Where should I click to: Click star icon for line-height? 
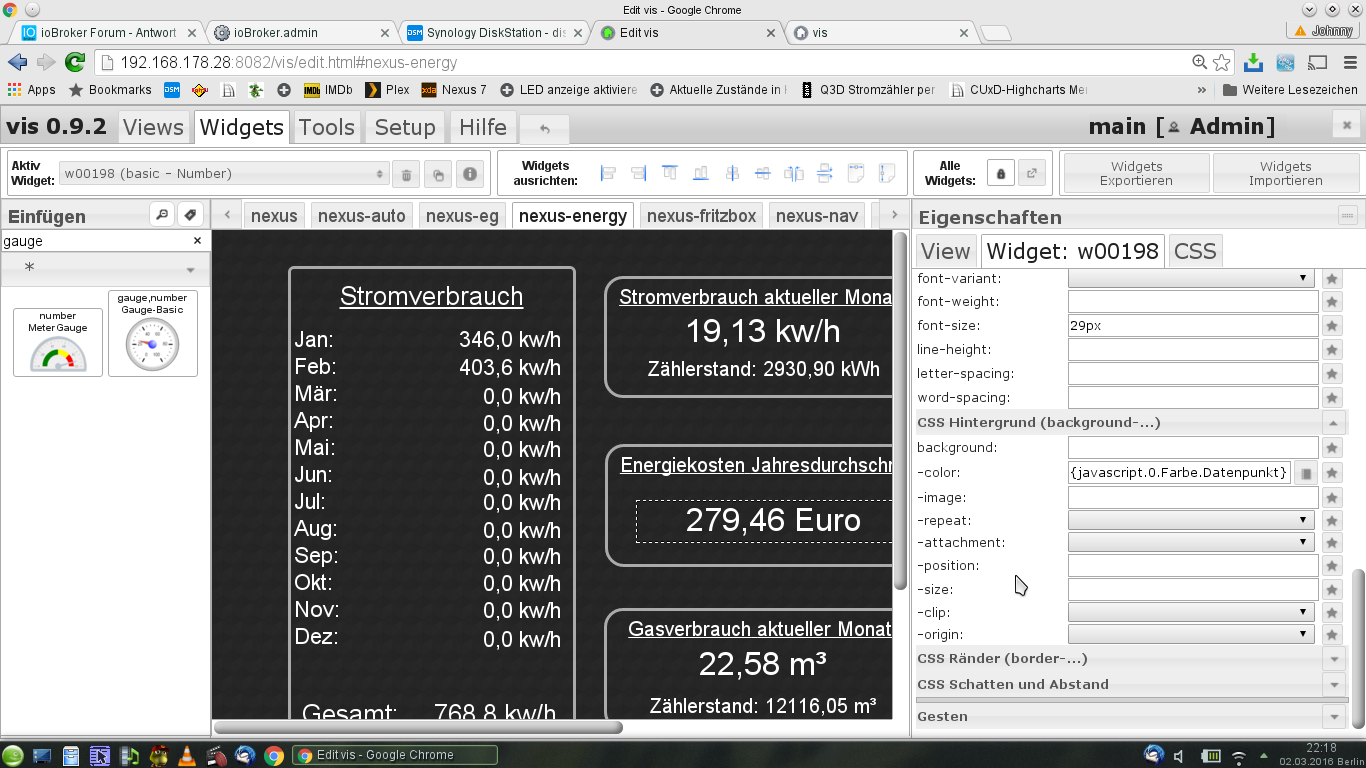[1332, 350]
